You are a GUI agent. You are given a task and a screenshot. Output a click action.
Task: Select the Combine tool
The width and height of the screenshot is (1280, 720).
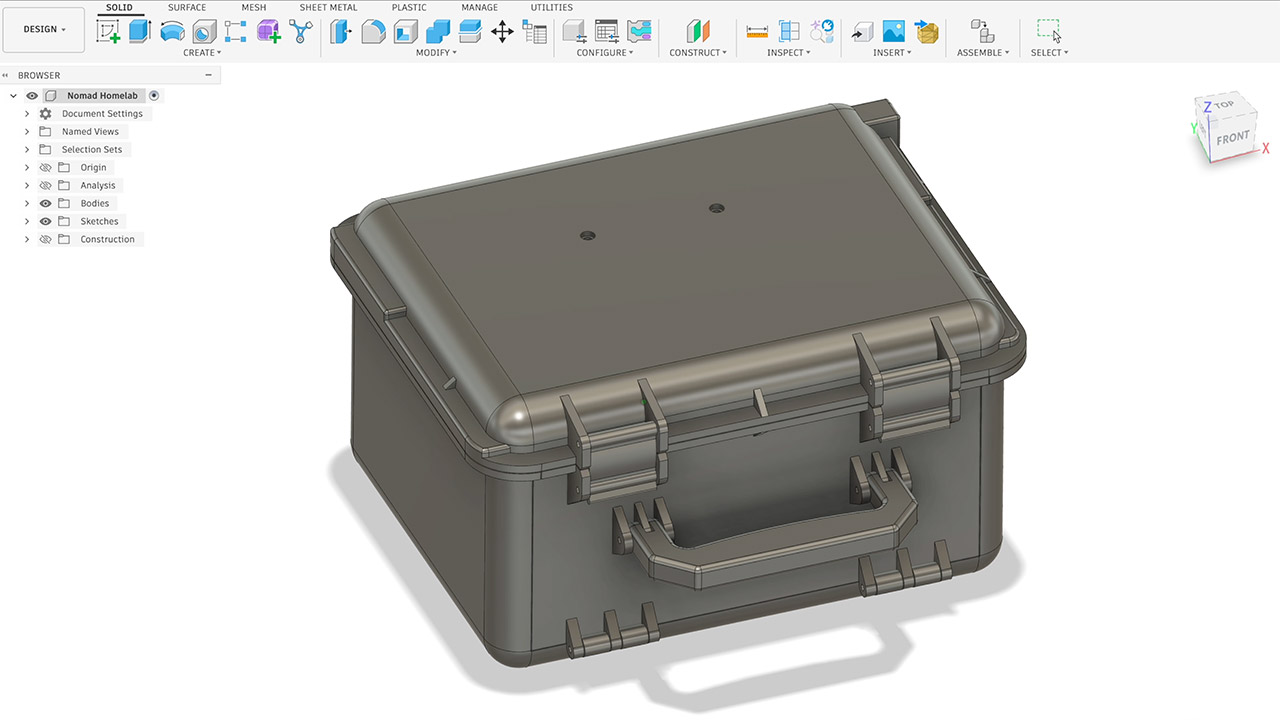437,31
